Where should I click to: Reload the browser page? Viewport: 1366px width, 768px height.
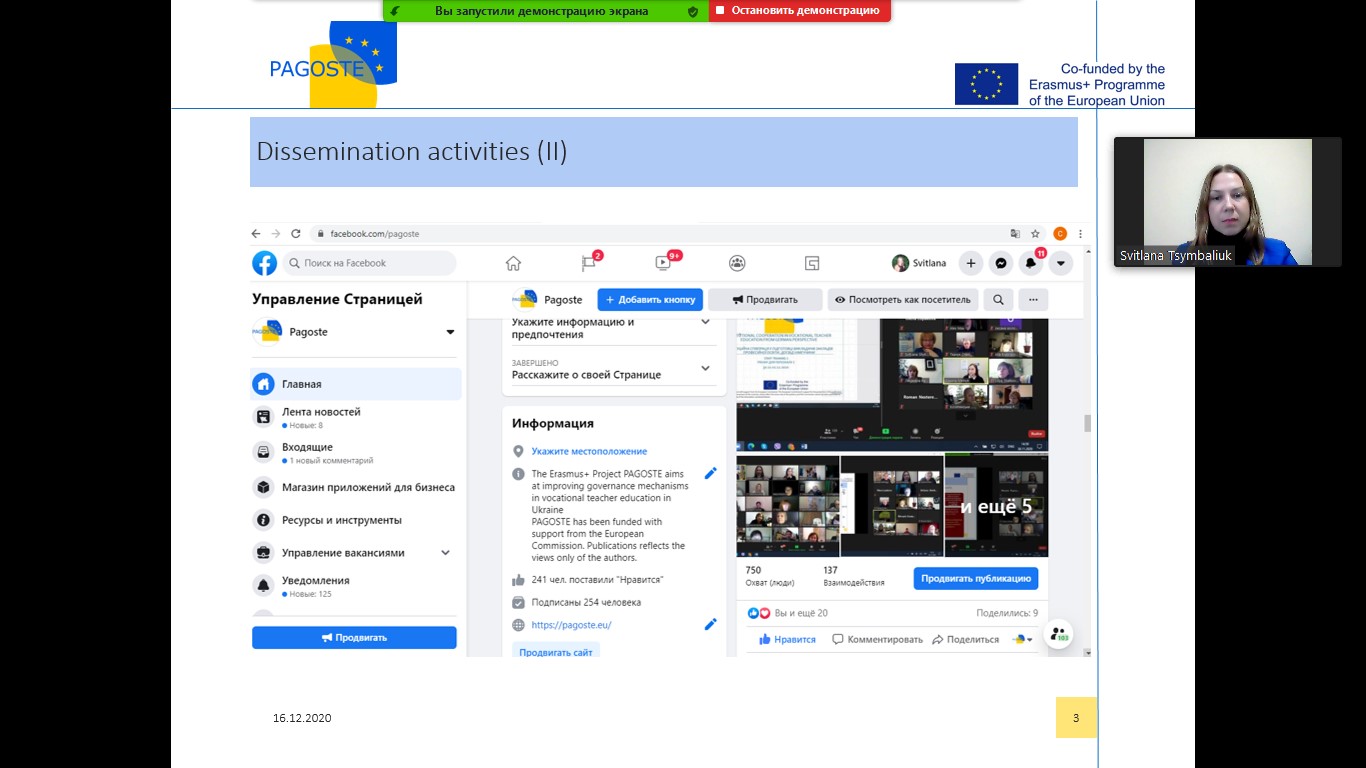click(x=296, y=233)
